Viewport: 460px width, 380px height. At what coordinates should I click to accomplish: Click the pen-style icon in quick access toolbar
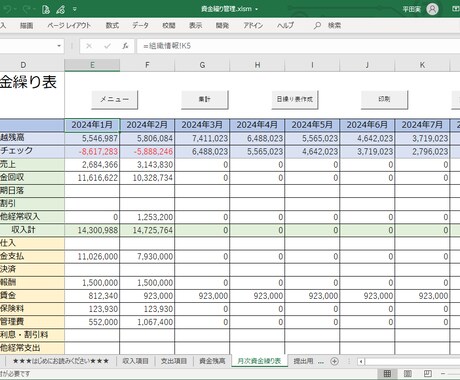pos(61,9)
